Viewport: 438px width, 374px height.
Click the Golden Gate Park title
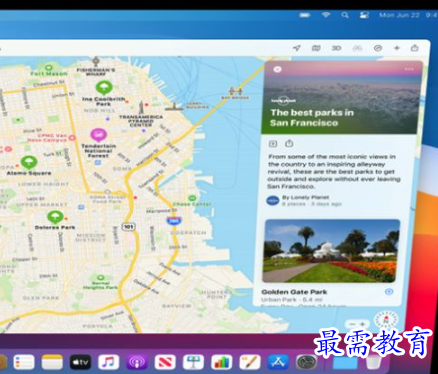pos(294,292)
